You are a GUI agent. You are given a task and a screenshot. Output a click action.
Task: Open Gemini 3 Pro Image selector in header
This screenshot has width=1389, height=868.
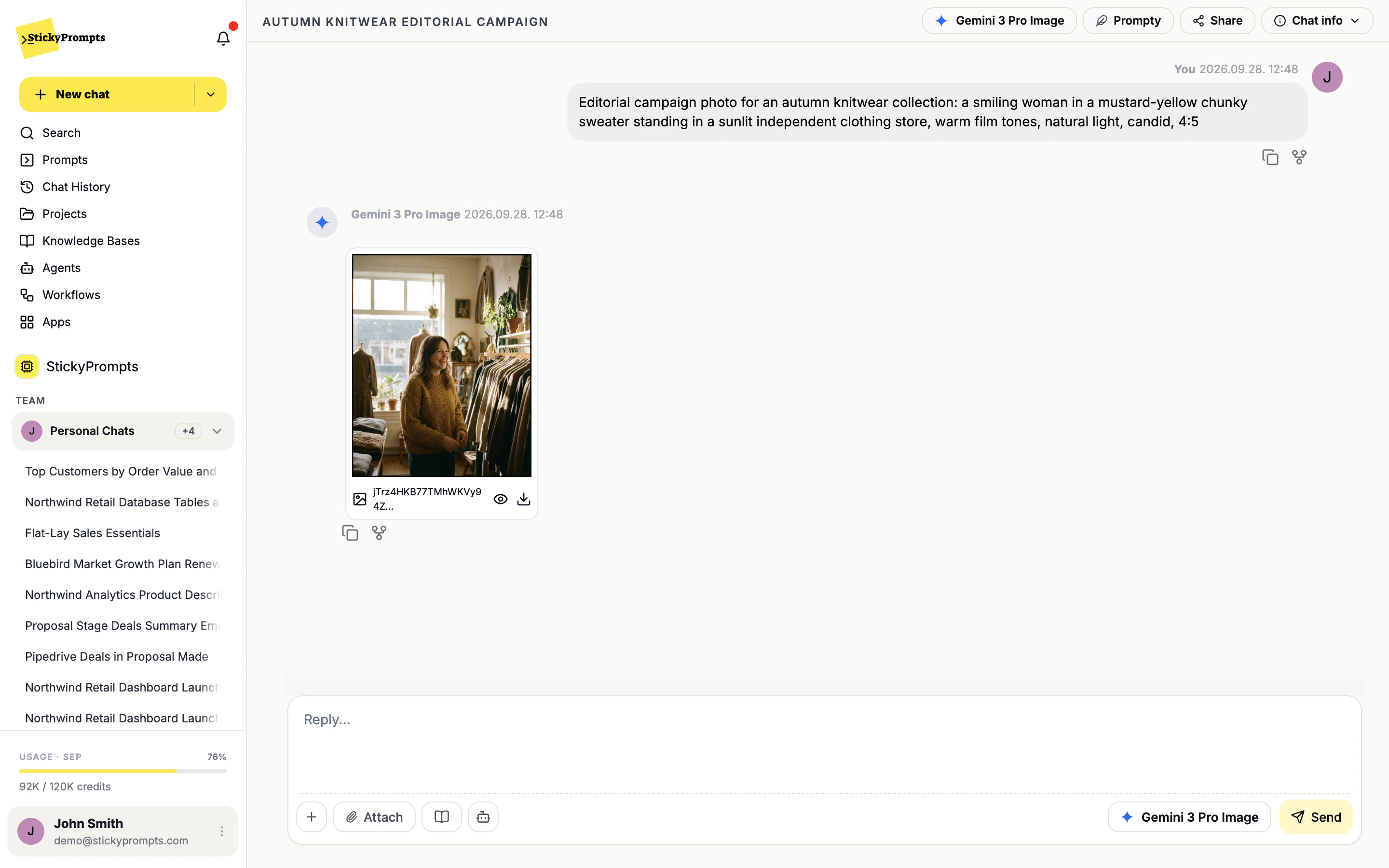[x=999, y=21]
